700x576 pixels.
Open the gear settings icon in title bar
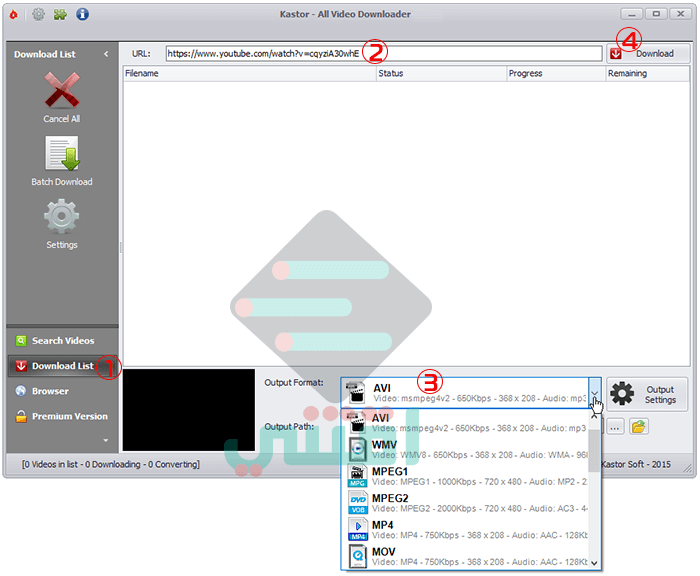point(38,14)
